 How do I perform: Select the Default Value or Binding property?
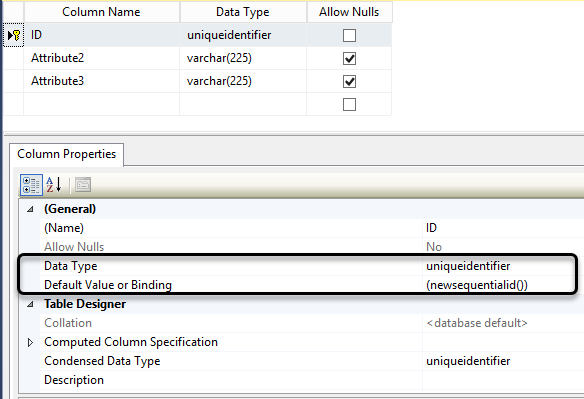point(108,285)
